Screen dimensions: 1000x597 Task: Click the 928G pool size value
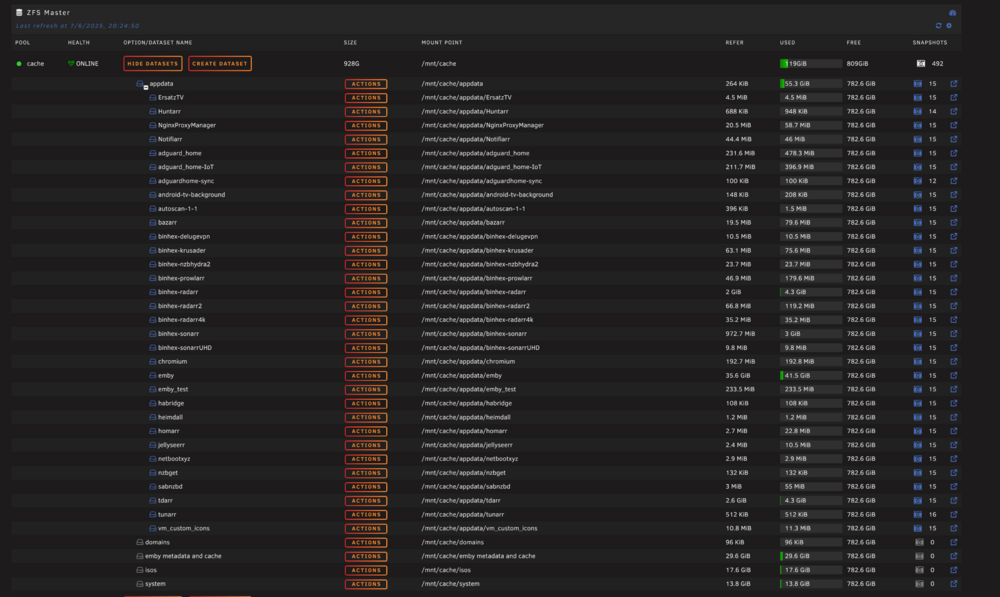(351, 64)
